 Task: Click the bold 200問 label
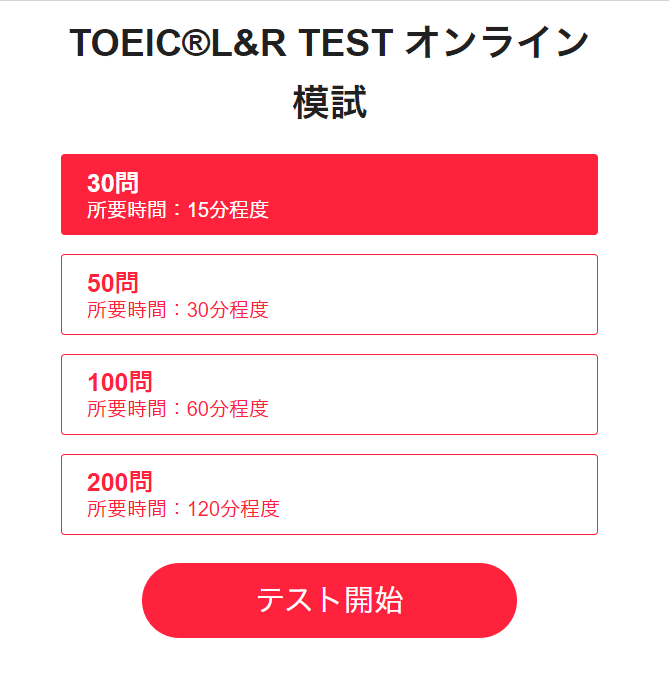pos(120,482)
